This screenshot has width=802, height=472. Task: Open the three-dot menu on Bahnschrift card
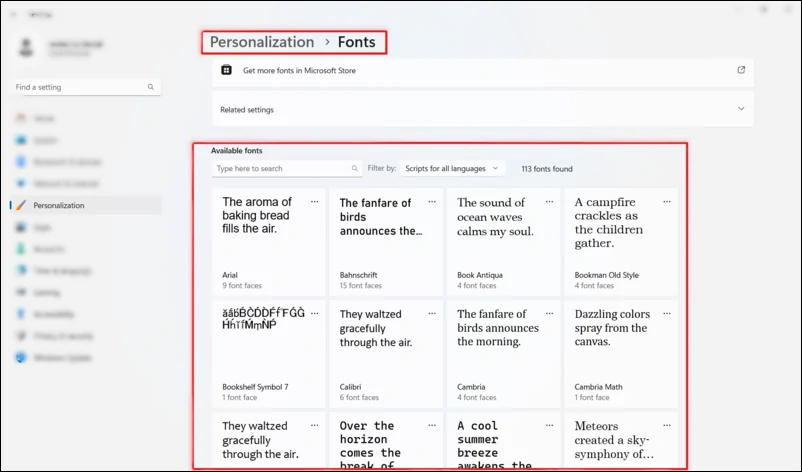(x=432, y=201)
